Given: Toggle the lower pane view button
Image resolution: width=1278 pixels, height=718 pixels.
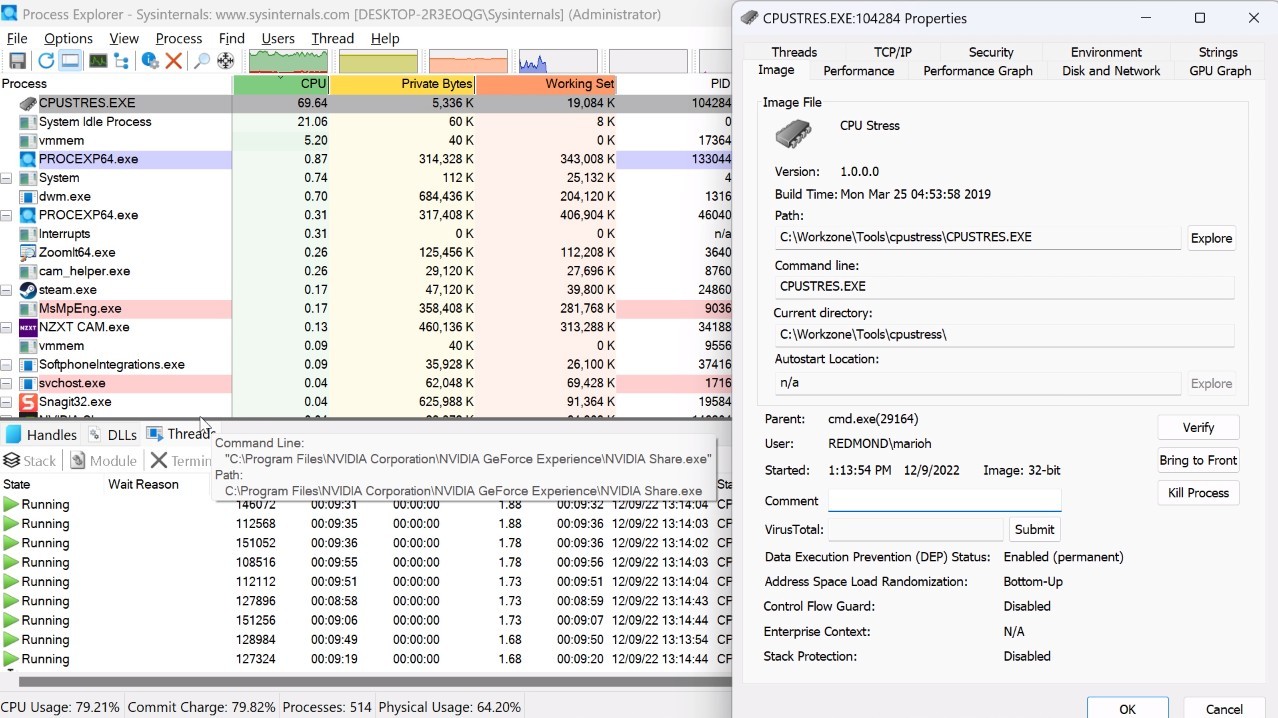Looking at the screenshot, I should pos(69,59).
